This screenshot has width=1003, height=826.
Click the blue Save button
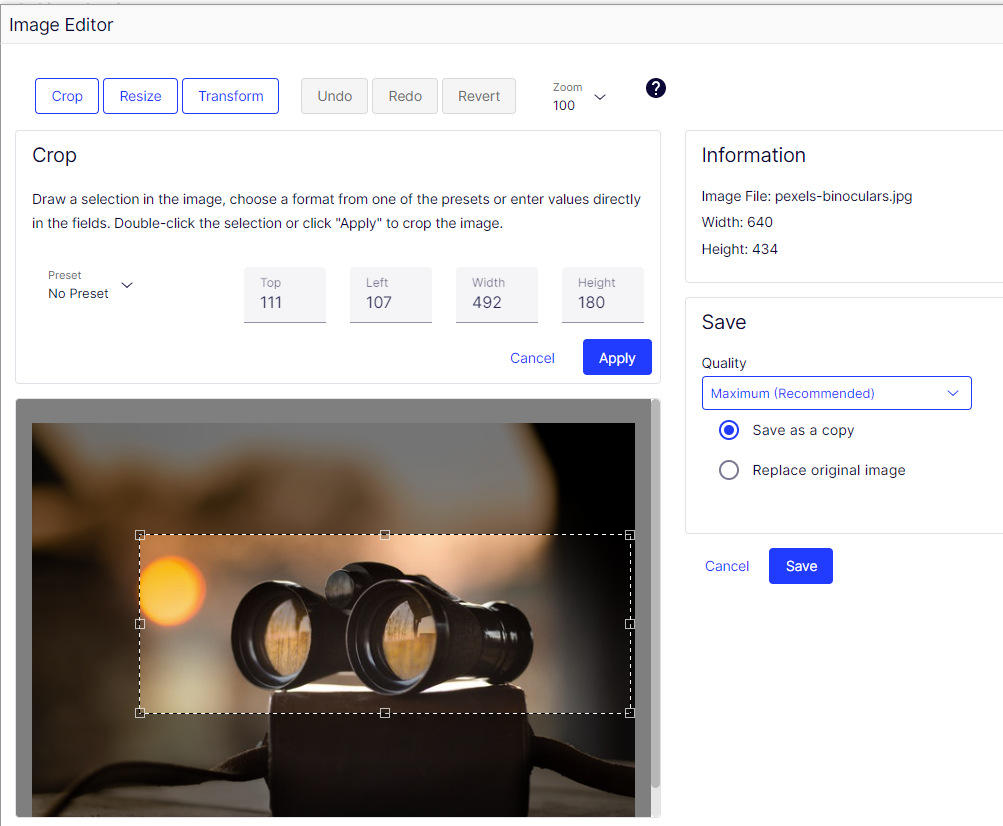click(x=800, y=566)
